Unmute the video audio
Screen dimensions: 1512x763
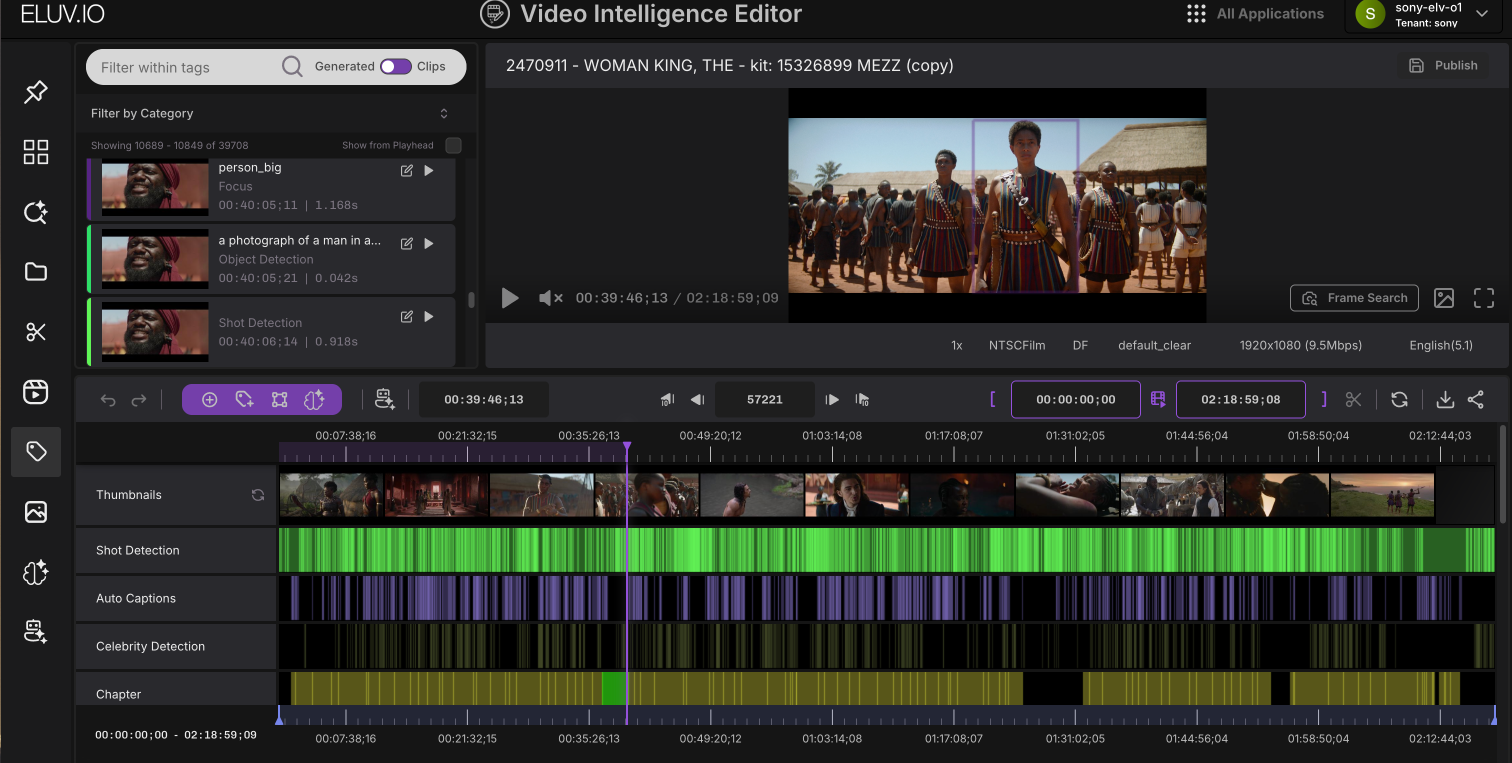(551, 298)
